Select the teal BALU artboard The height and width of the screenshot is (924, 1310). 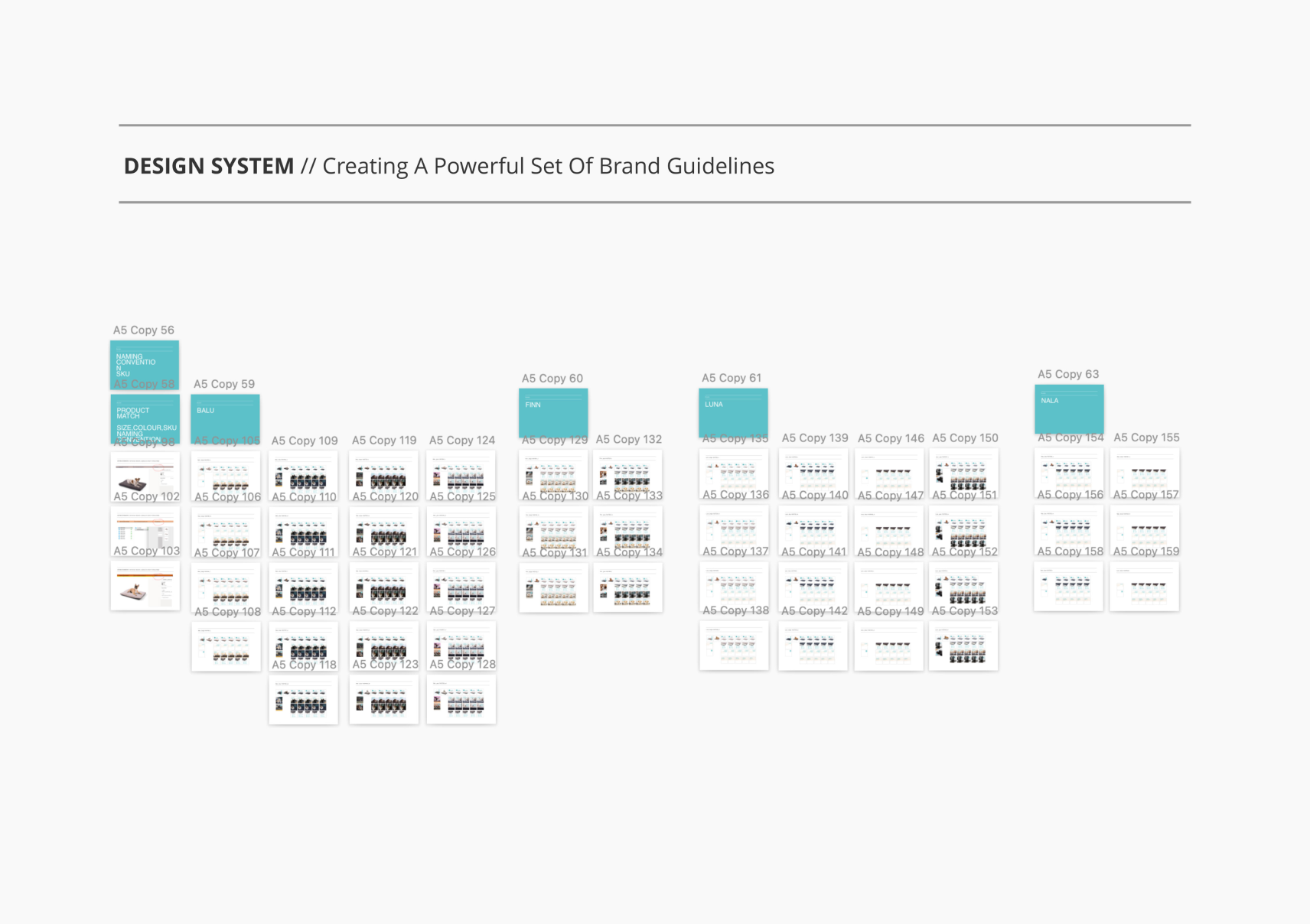click(225, 417)
